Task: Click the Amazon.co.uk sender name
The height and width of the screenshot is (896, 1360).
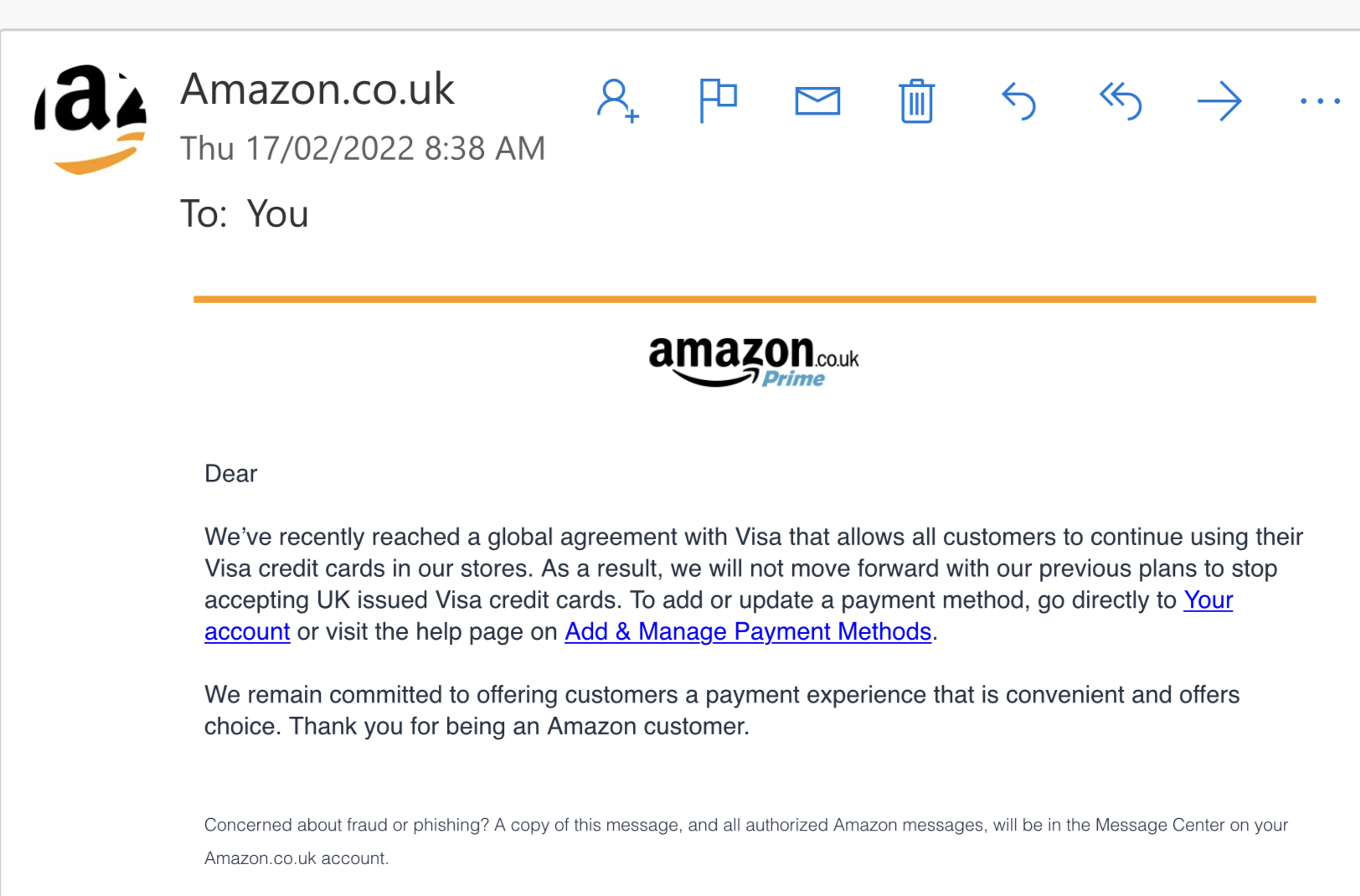Action: click(317, 89)
